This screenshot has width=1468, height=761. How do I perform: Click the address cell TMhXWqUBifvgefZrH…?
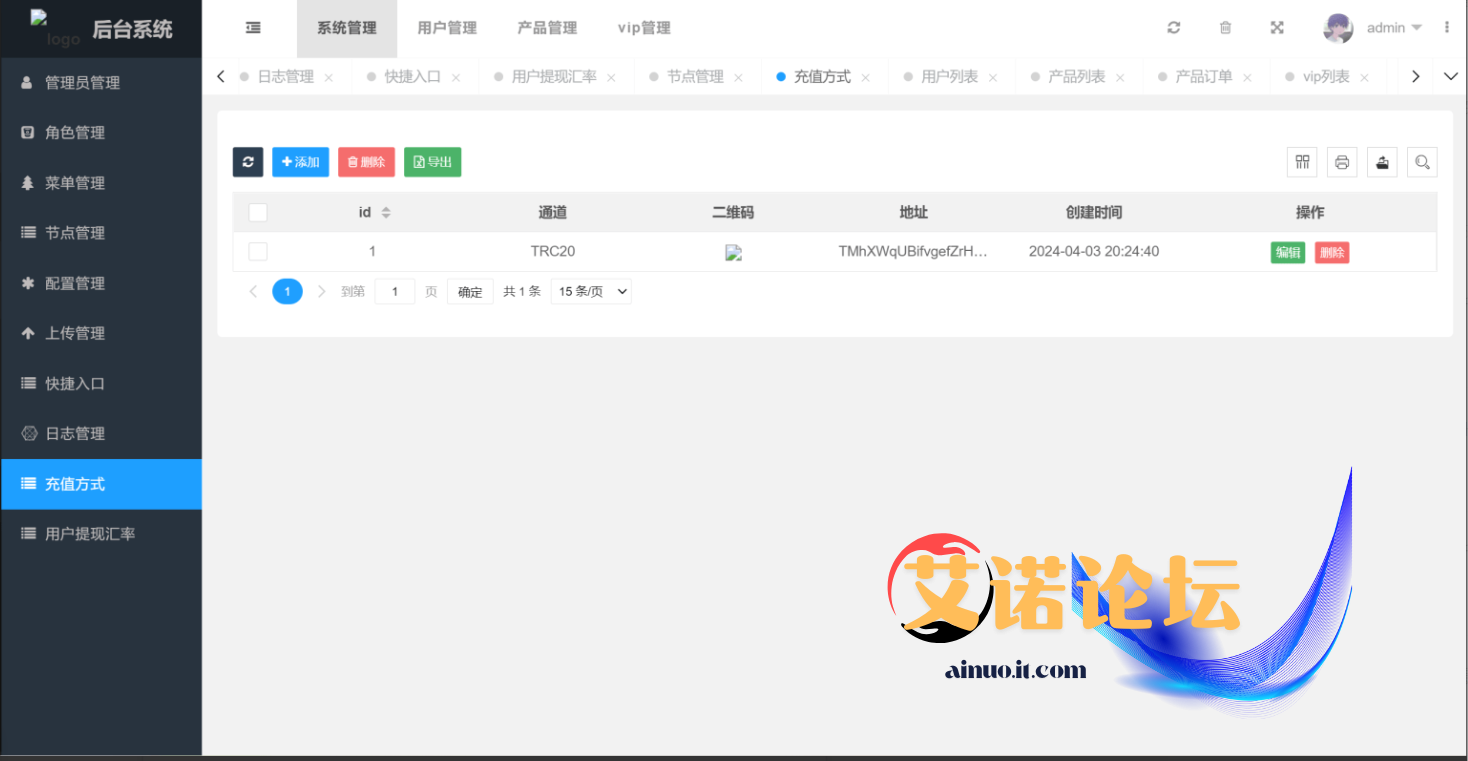pyautogui.click(x=913, y=251)
